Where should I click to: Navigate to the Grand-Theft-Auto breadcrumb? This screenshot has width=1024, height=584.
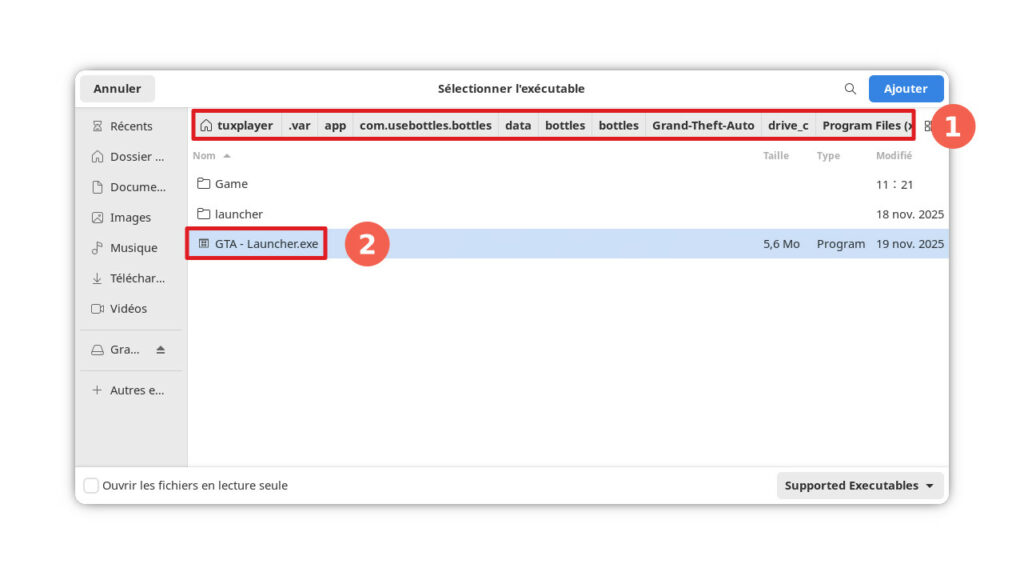click(x=703, y=126)
